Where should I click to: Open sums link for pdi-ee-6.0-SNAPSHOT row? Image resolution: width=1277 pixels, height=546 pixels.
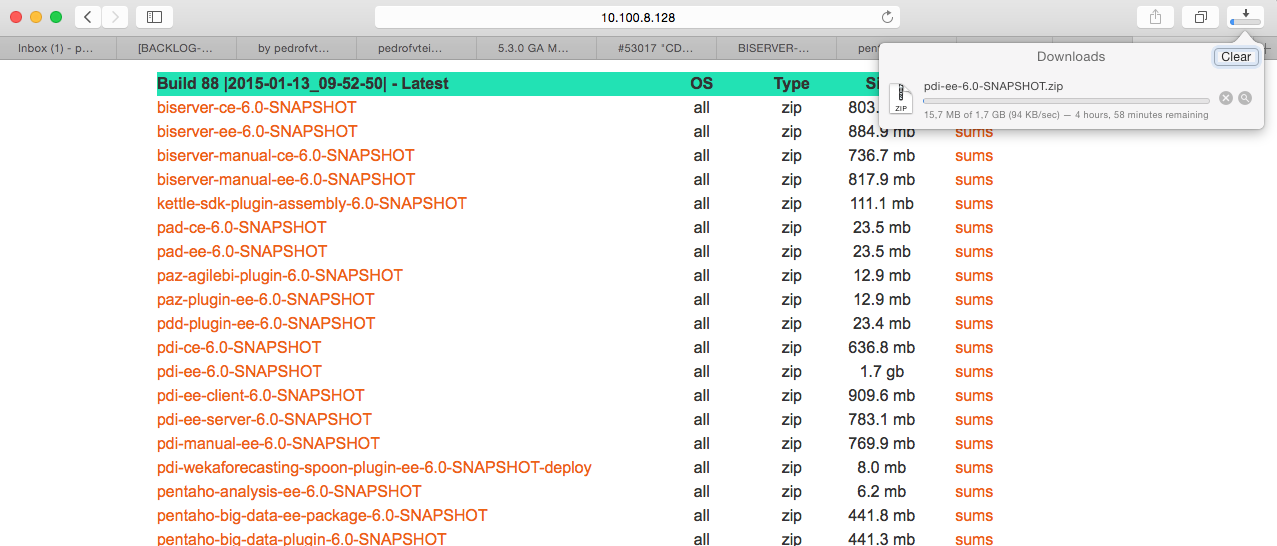pos(974,371)
